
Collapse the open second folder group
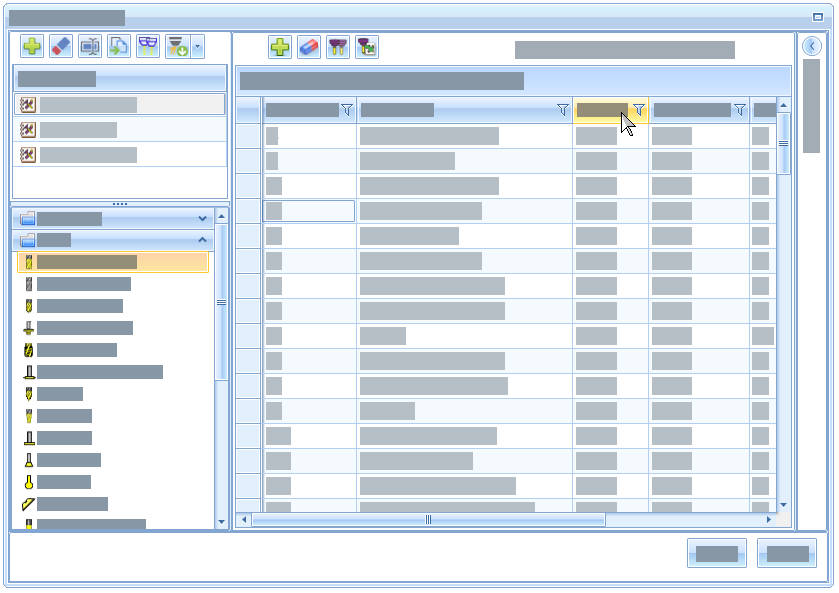point(203,240)
